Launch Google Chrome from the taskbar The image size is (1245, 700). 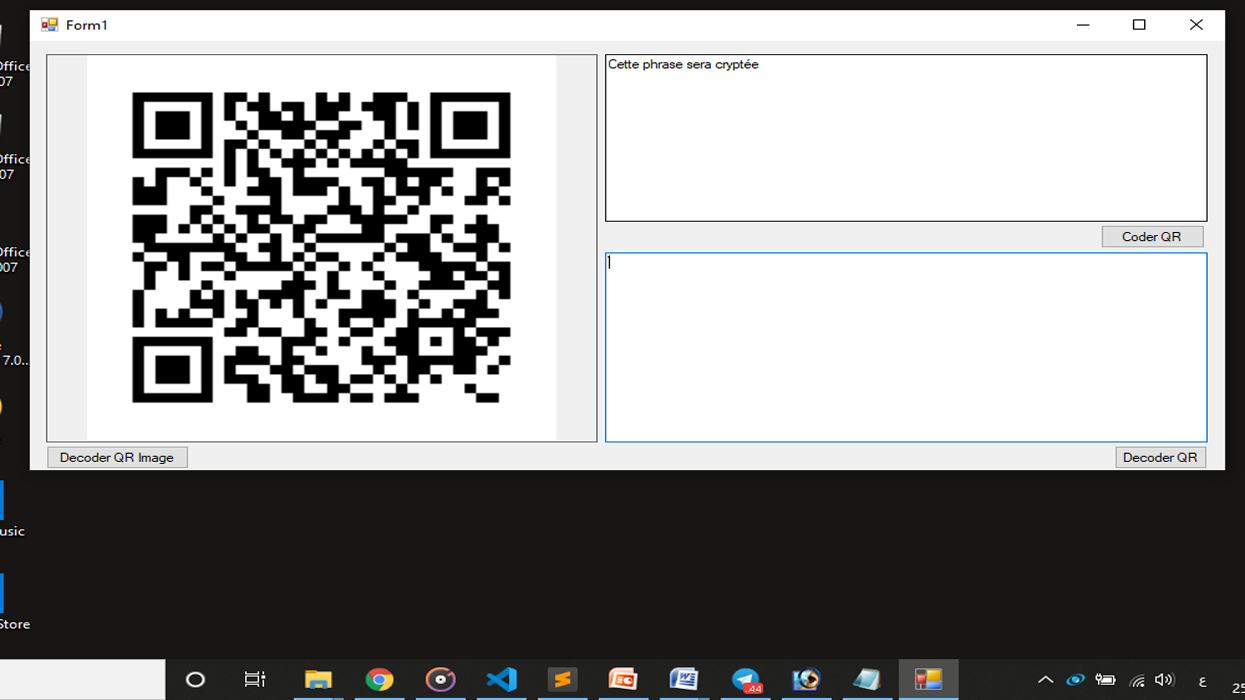[379, 680]
